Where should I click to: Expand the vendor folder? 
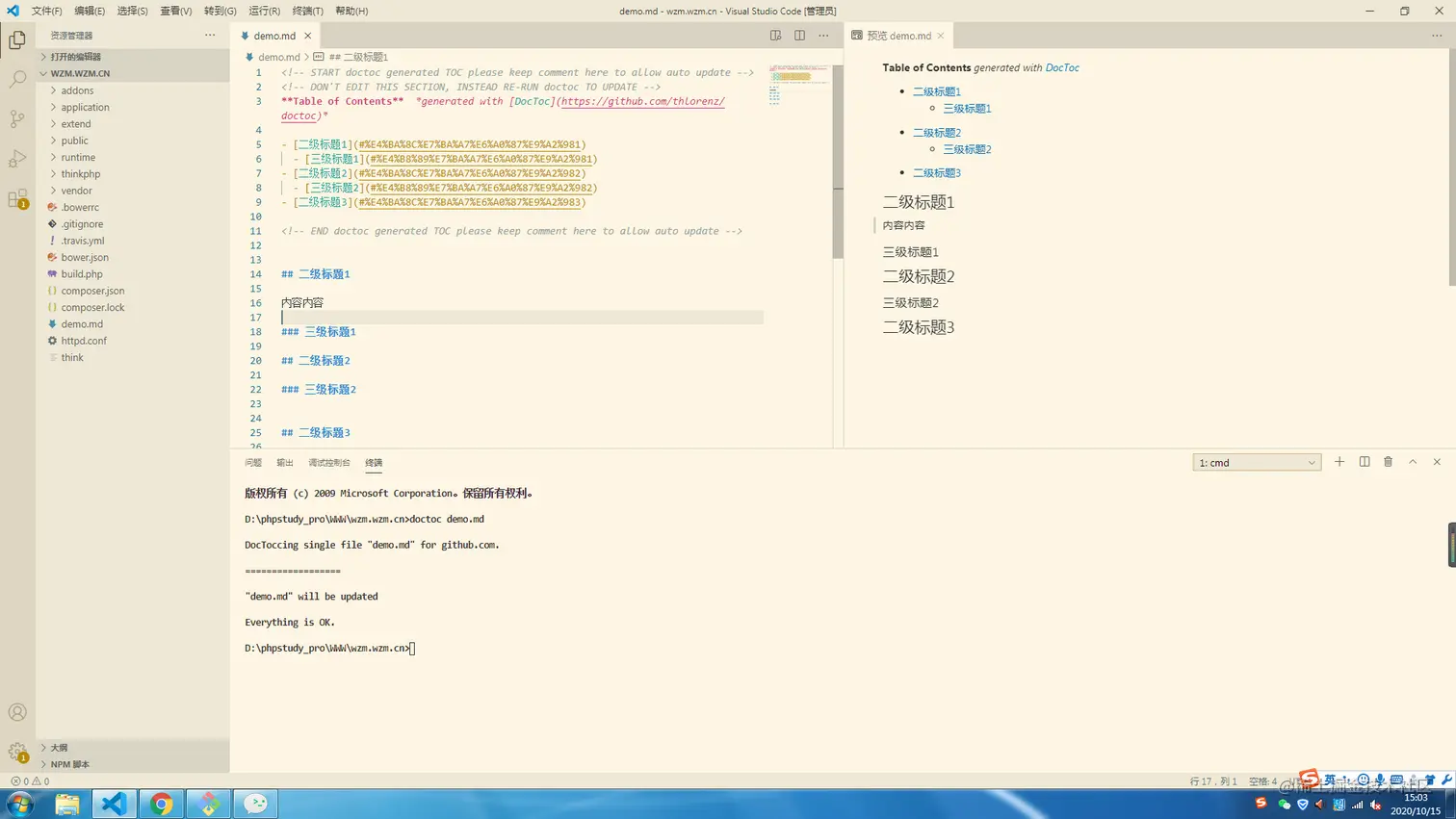tap(133, 191)
